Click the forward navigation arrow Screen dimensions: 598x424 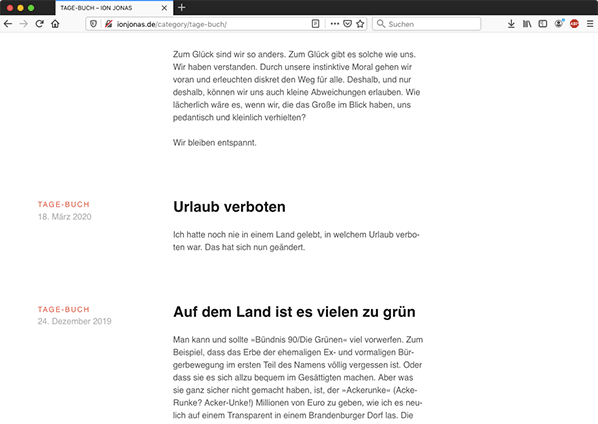24,24
